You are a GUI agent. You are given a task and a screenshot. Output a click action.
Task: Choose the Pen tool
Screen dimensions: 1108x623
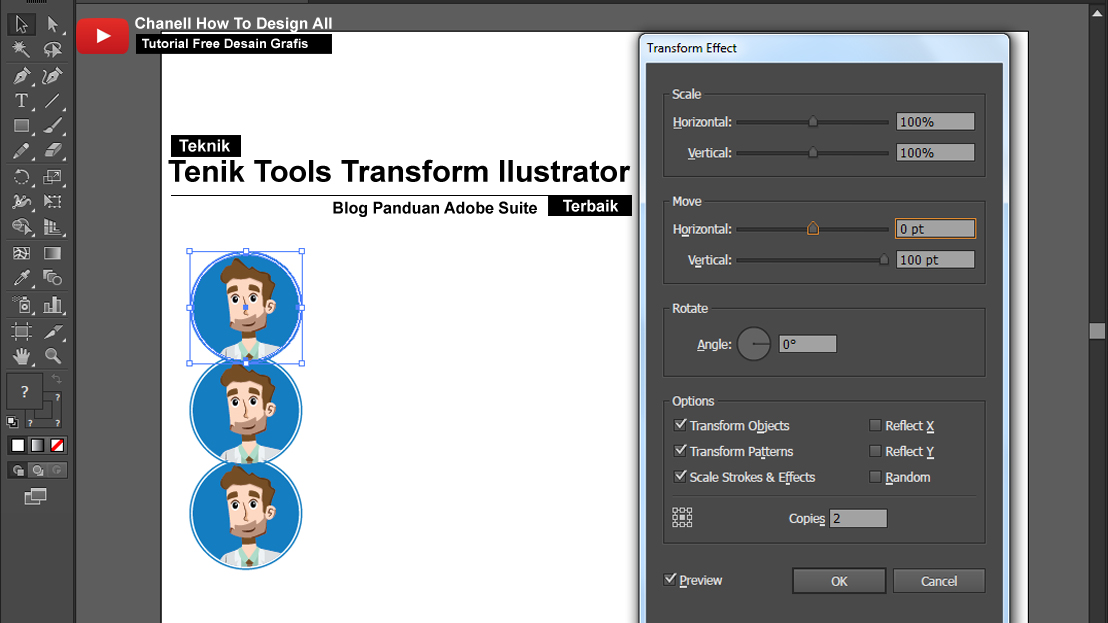[20, 76]
